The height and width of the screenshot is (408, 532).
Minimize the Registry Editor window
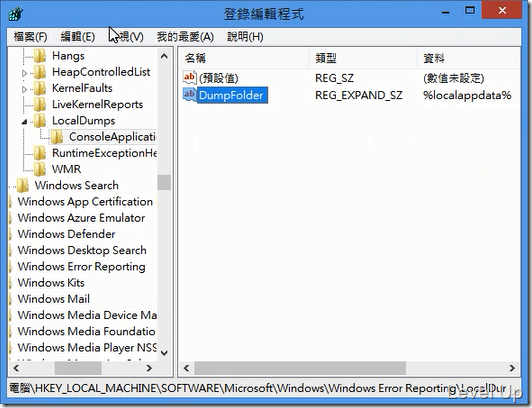(x=446, y=12)
